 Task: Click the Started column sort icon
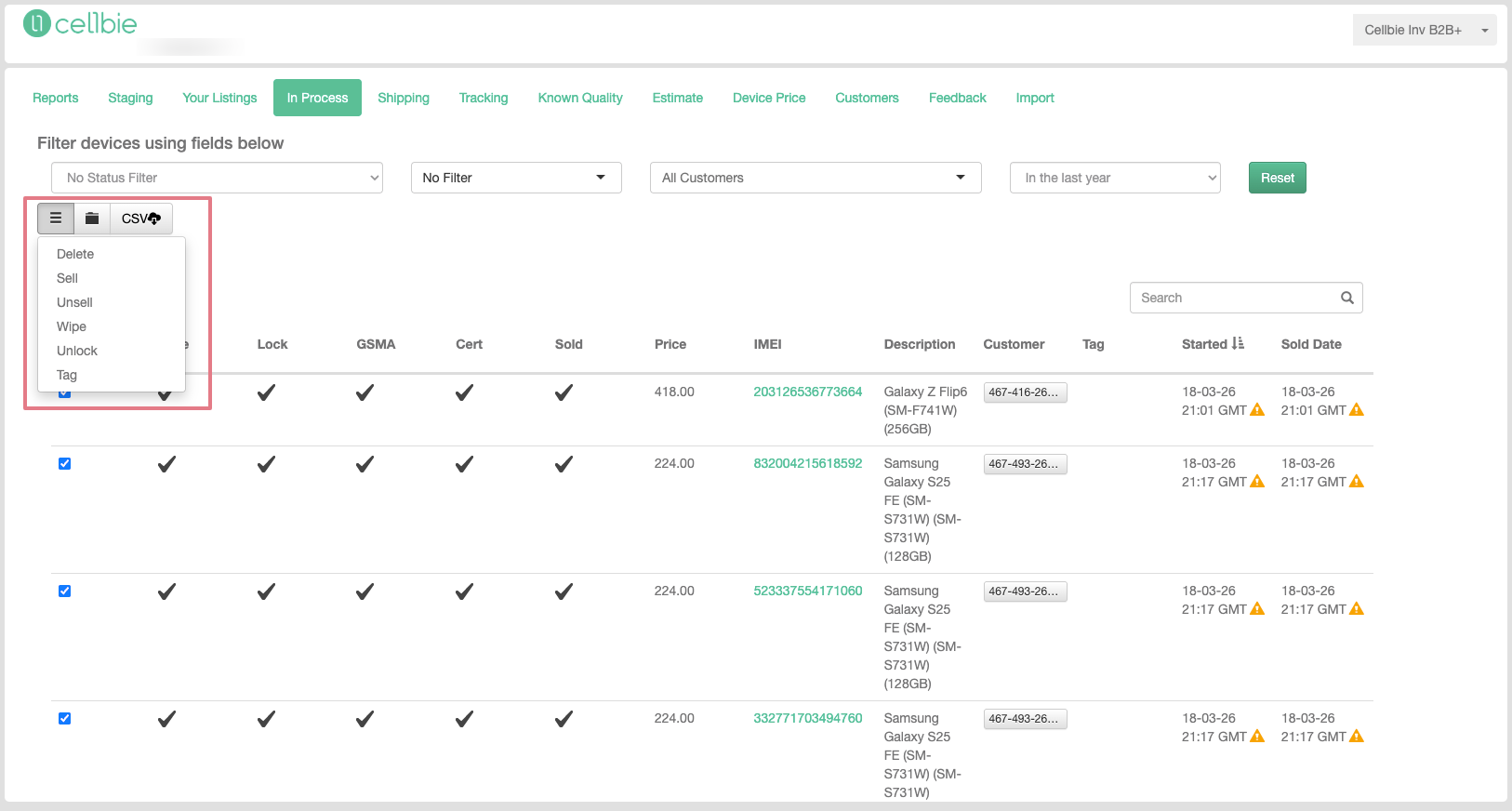[1238, 343]
